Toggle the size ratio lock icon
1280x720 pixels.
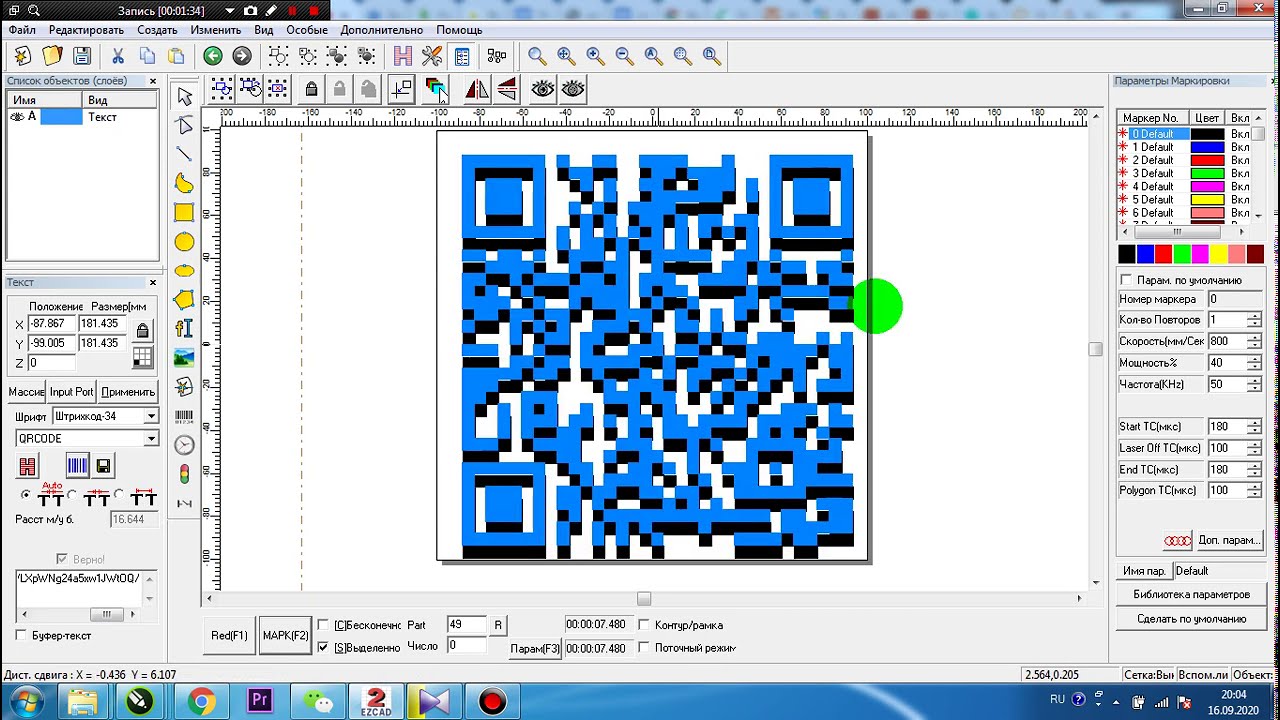[x=142, y=331]
